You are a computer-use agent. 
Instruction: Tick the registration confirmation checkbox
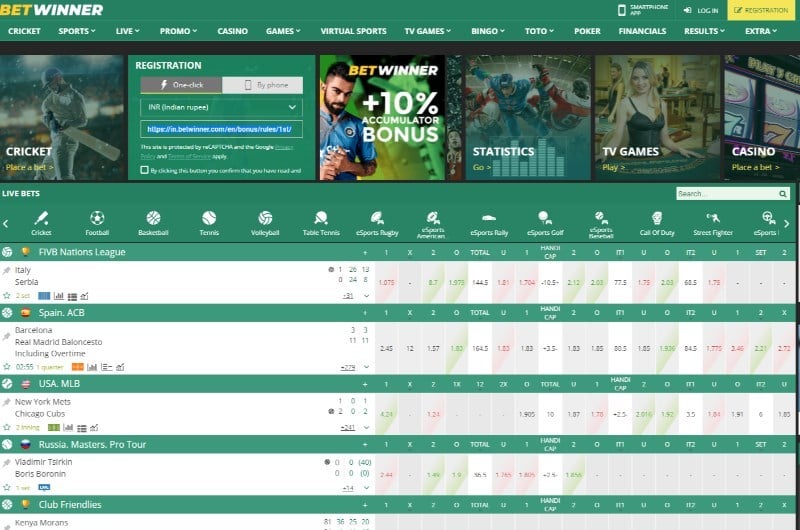coord(144,170)
